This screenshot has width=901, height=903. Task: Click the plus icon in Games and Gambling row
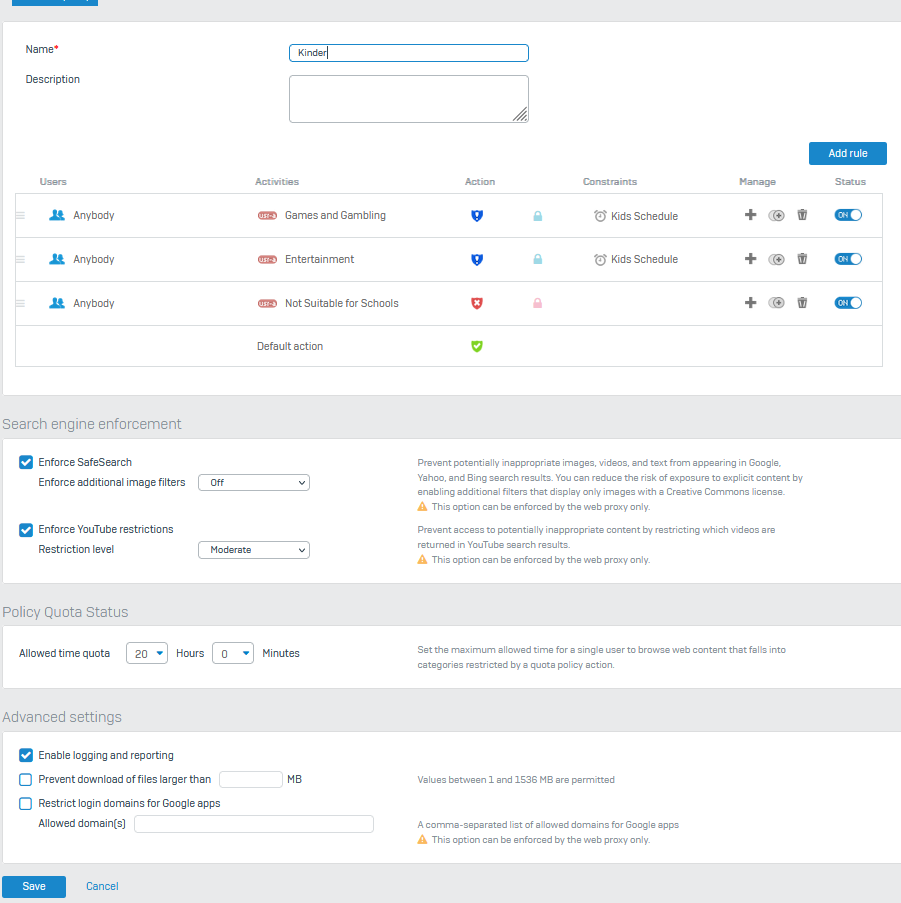coord(750,215)
